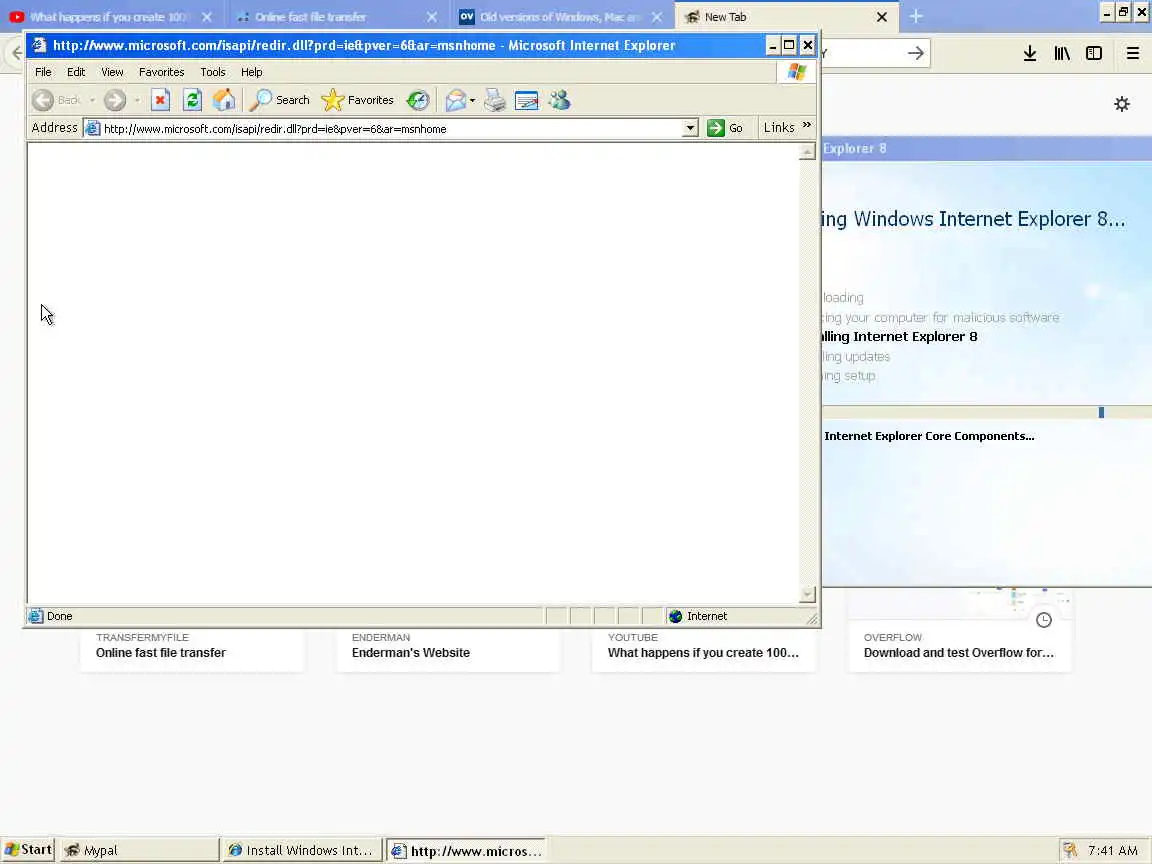The width and height of the screenshot is (1152, 864).
Task: Click scrollbar up arrow in IE window
Action: coord(807,152)
